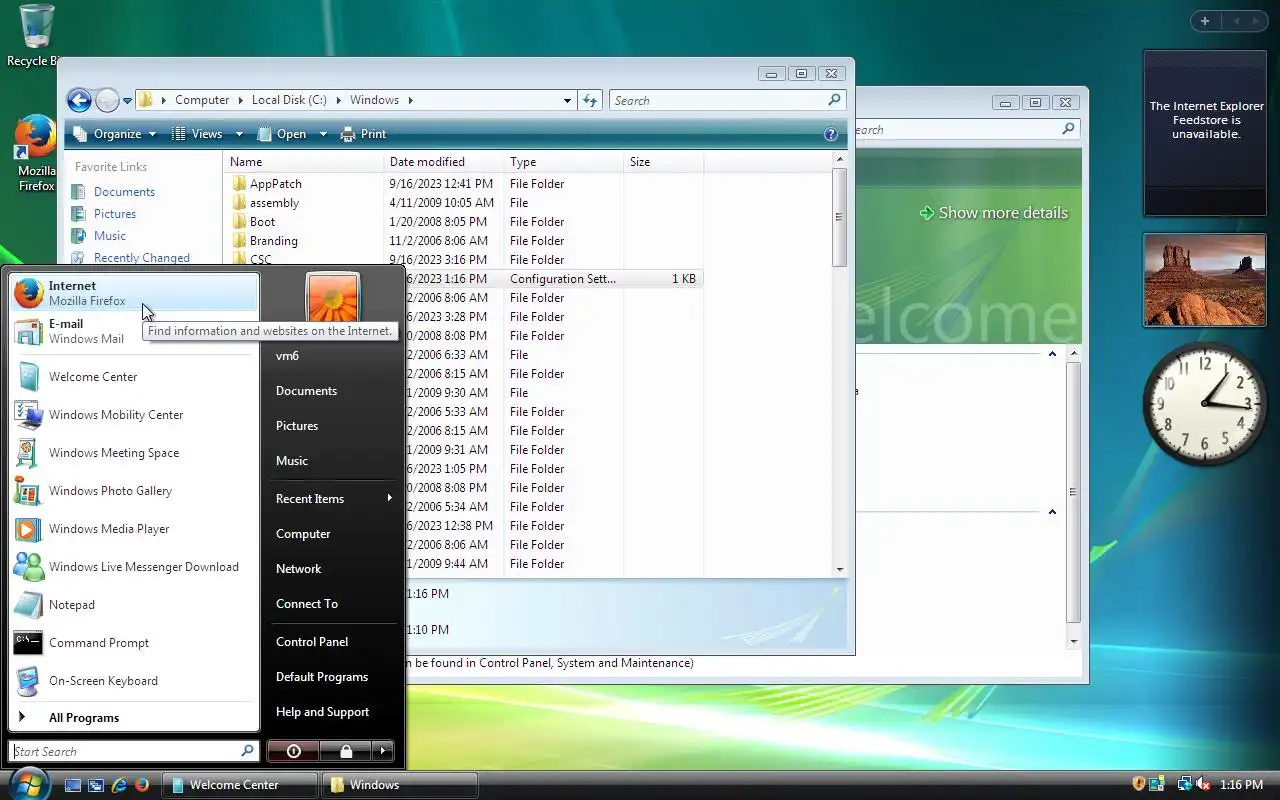Click the power button in Start menu
The image size is (1280, 800).
(x=293, y=751)
